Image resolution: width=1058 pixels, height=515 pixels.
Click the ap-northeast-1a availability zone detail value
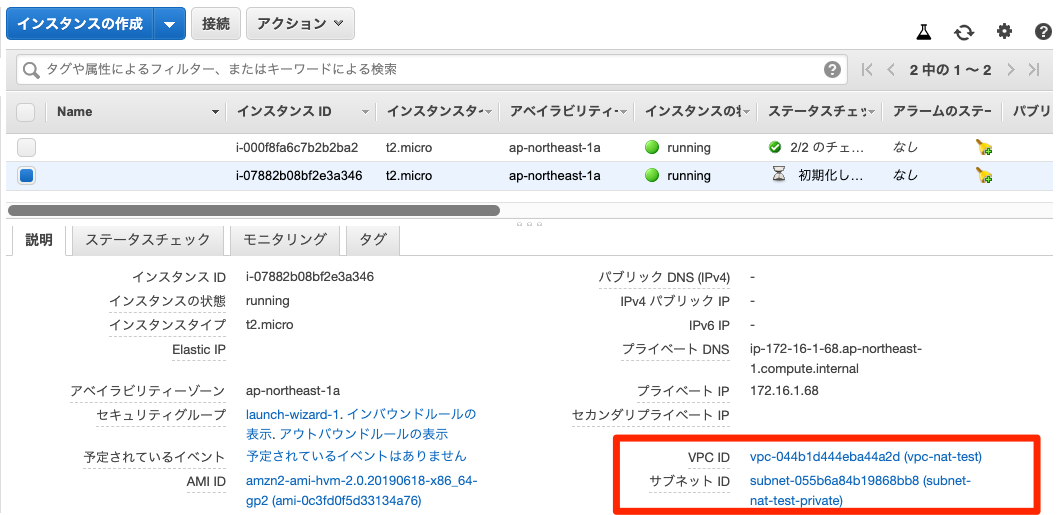(x=293, y=391)
